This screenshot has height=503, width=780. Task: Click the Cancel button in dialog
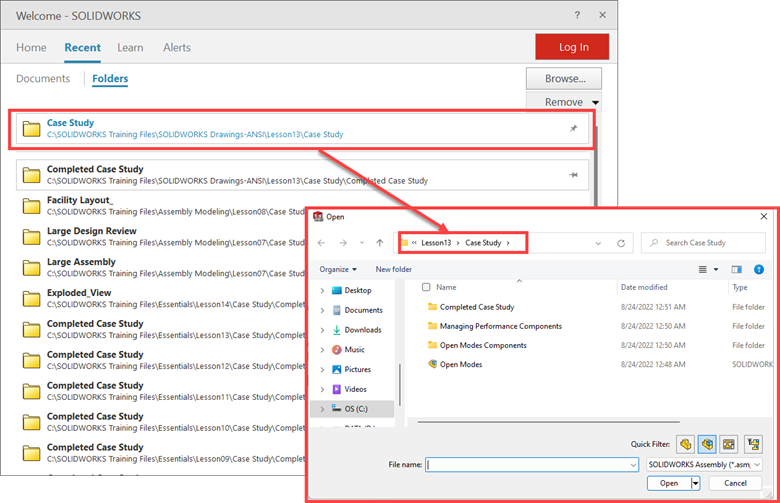735,483
